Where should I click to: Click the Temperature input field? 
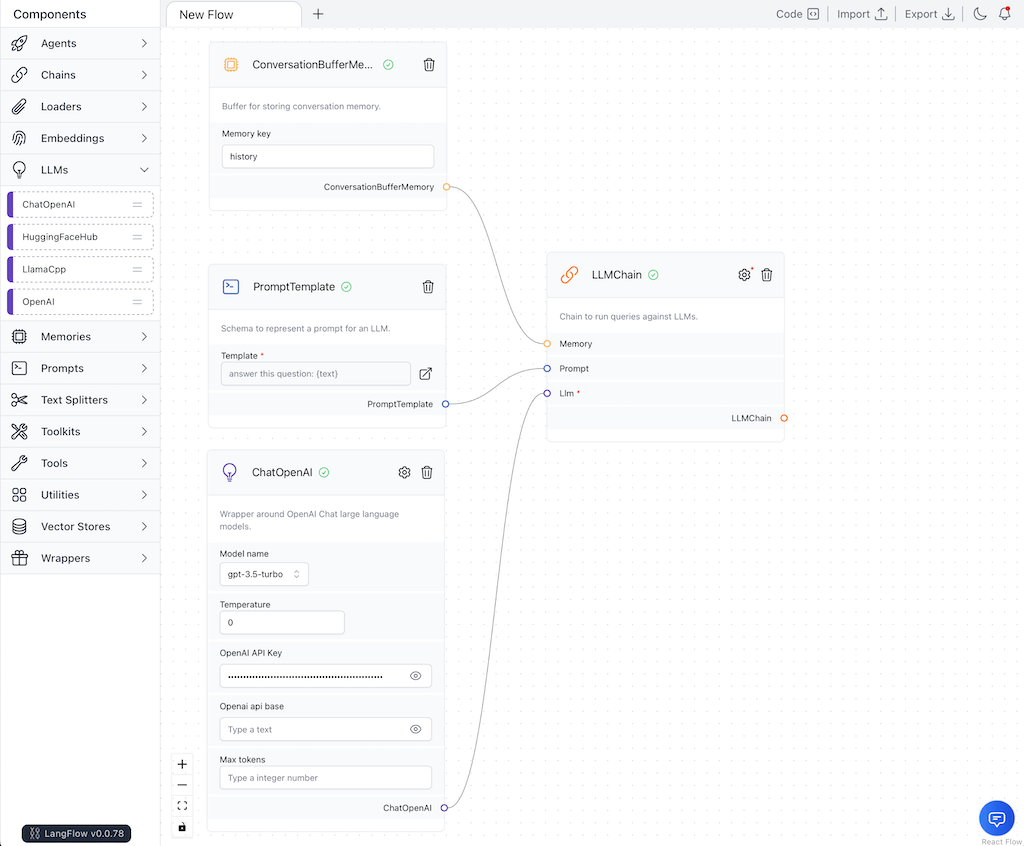coord(282,623)
